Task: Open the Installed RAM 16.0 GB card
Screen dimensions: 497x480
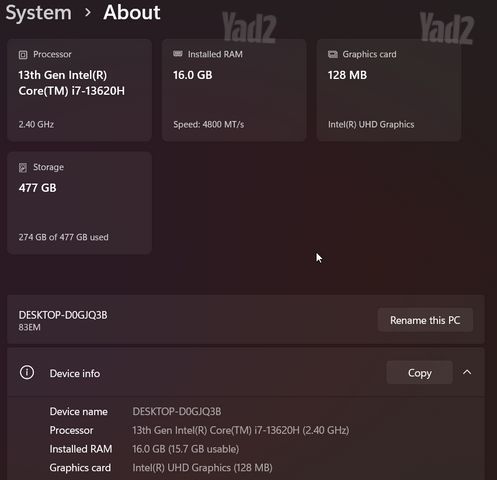Action: point(234,90)
